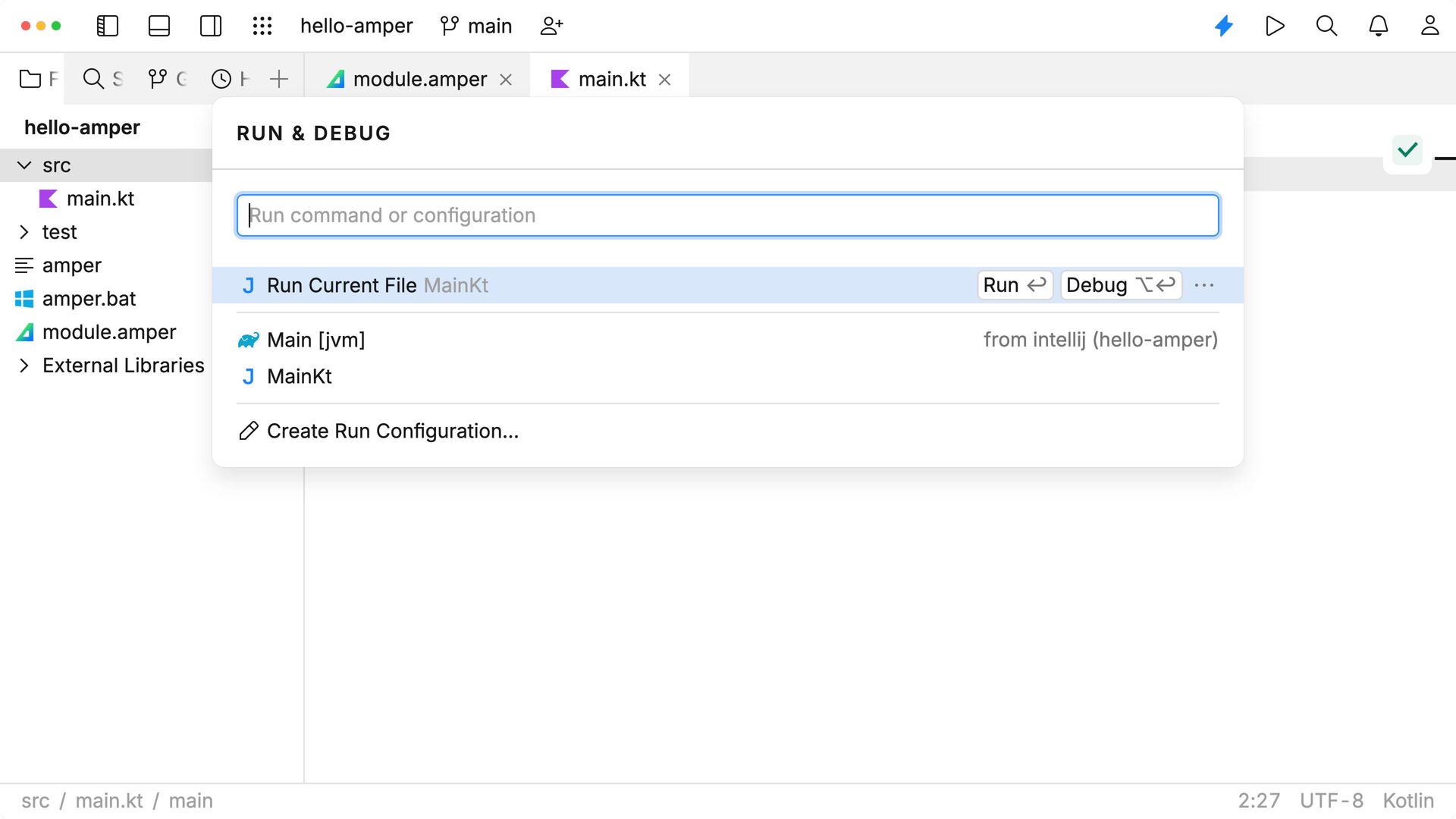This screenshot has height=819, width=1456.
Task: Open the hello-amper project selector
Action: click(356, 26)
